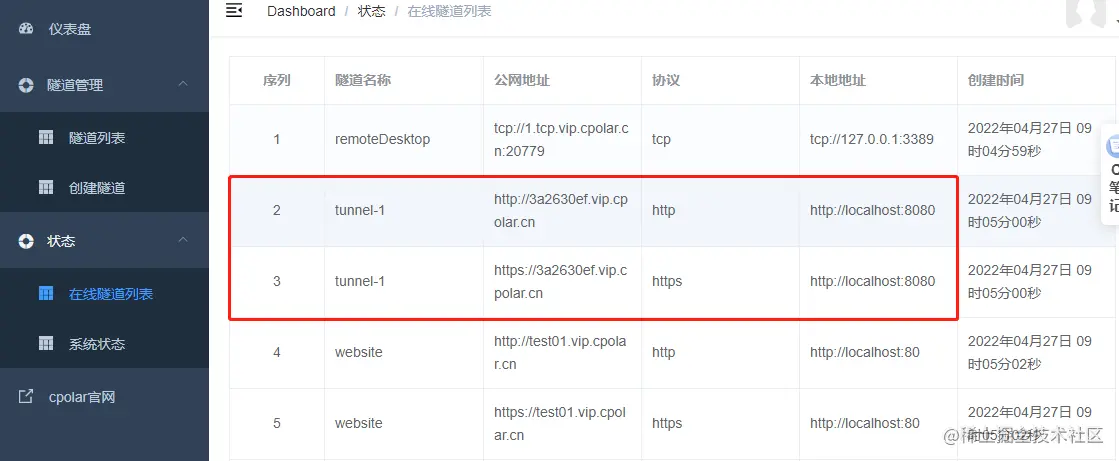Click tunnel-1 name in row 2
This screenshot has height=461, width=1119.
click(360, 211)
